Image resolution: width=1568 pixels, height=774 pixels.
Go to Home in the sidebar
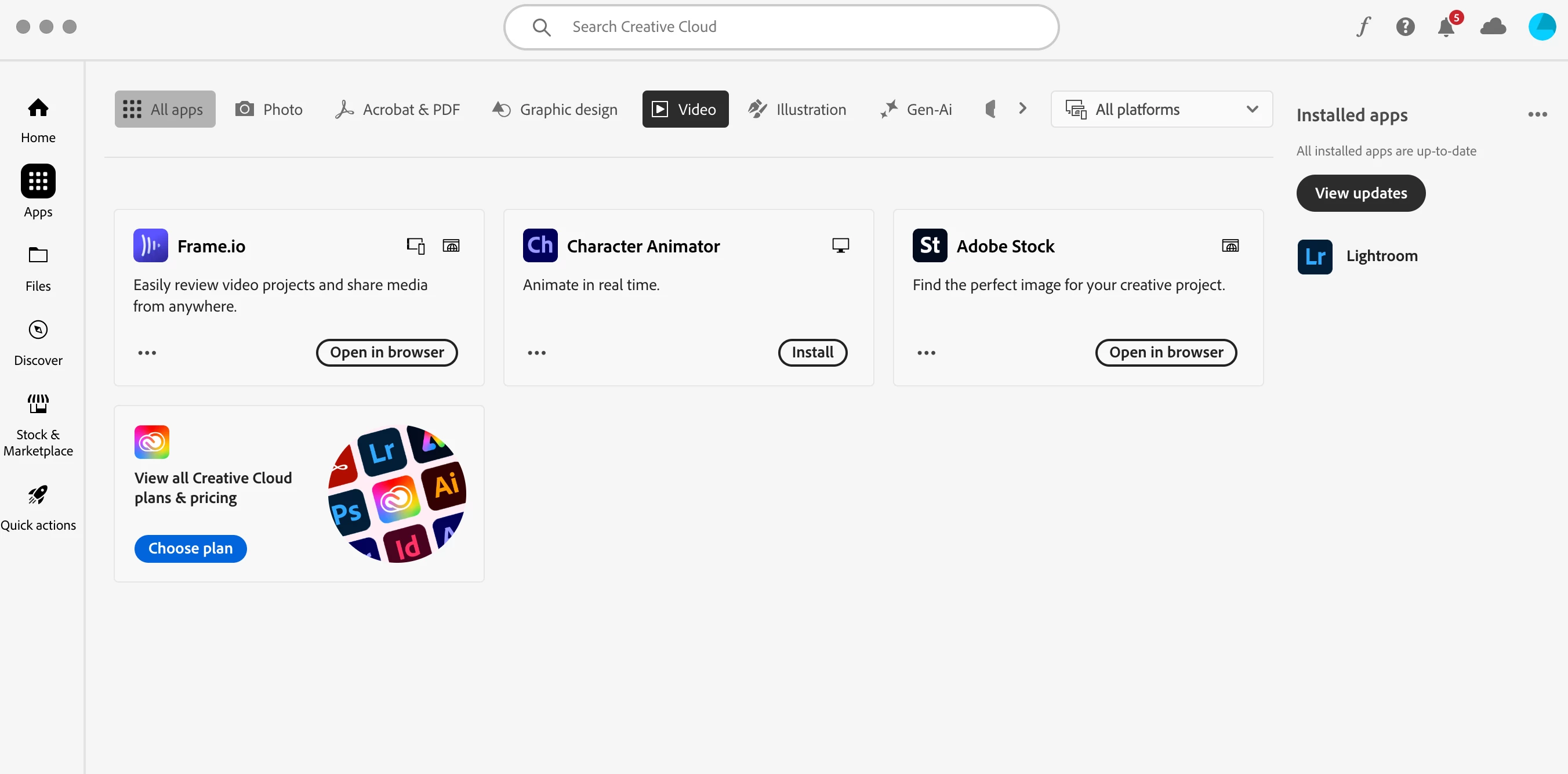click(38, 120)
